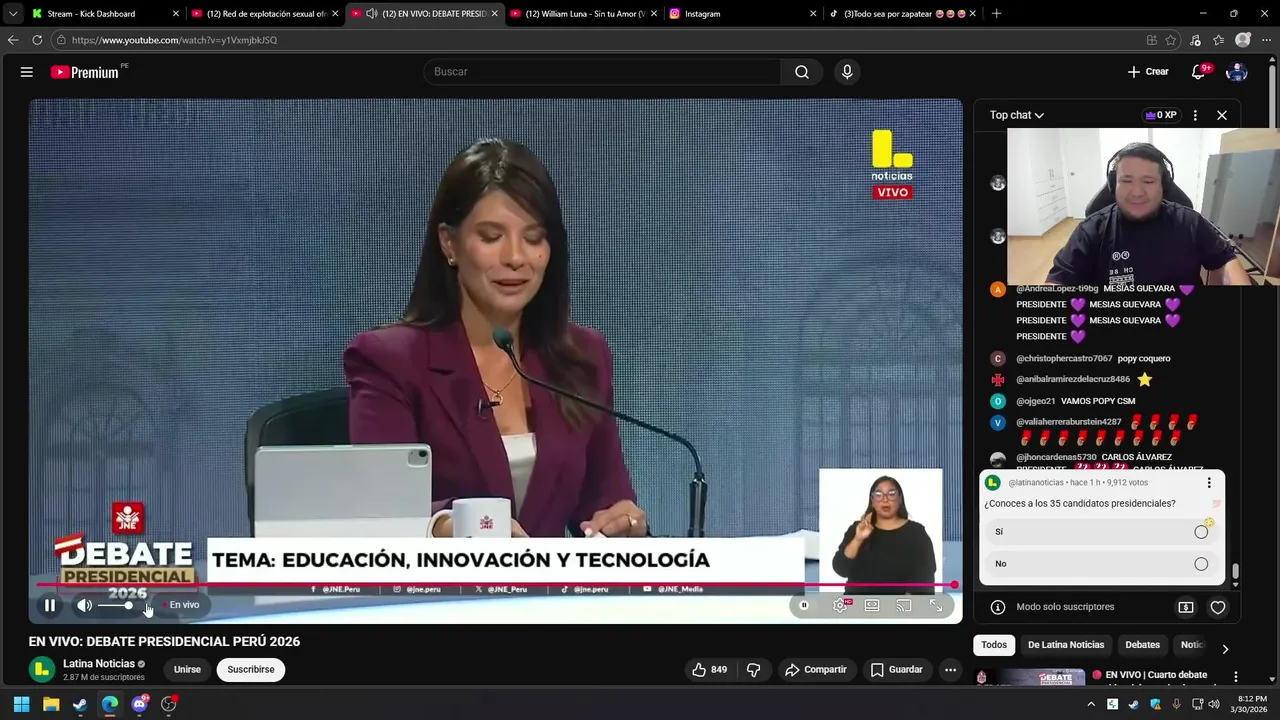This screenshot has width=1280, height=720.
Task: Open the YouTube hamburger guide menu
Action: tap(27, 72)
